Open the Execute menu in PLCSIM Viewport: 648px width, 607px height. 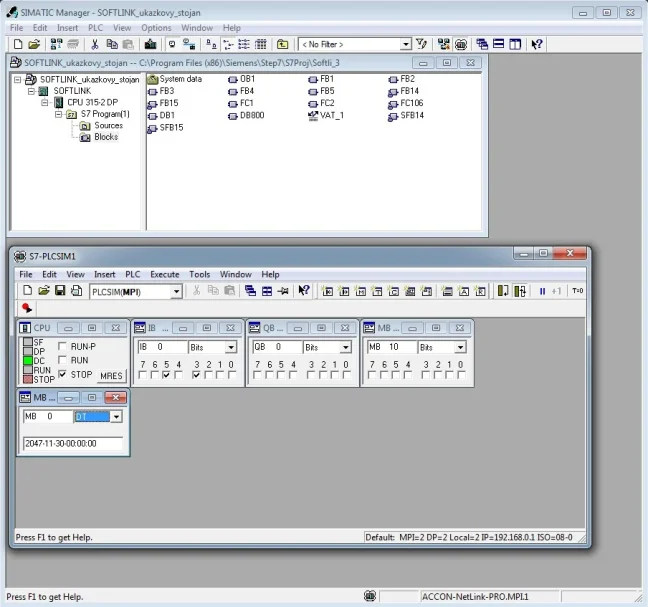point(164,274)
